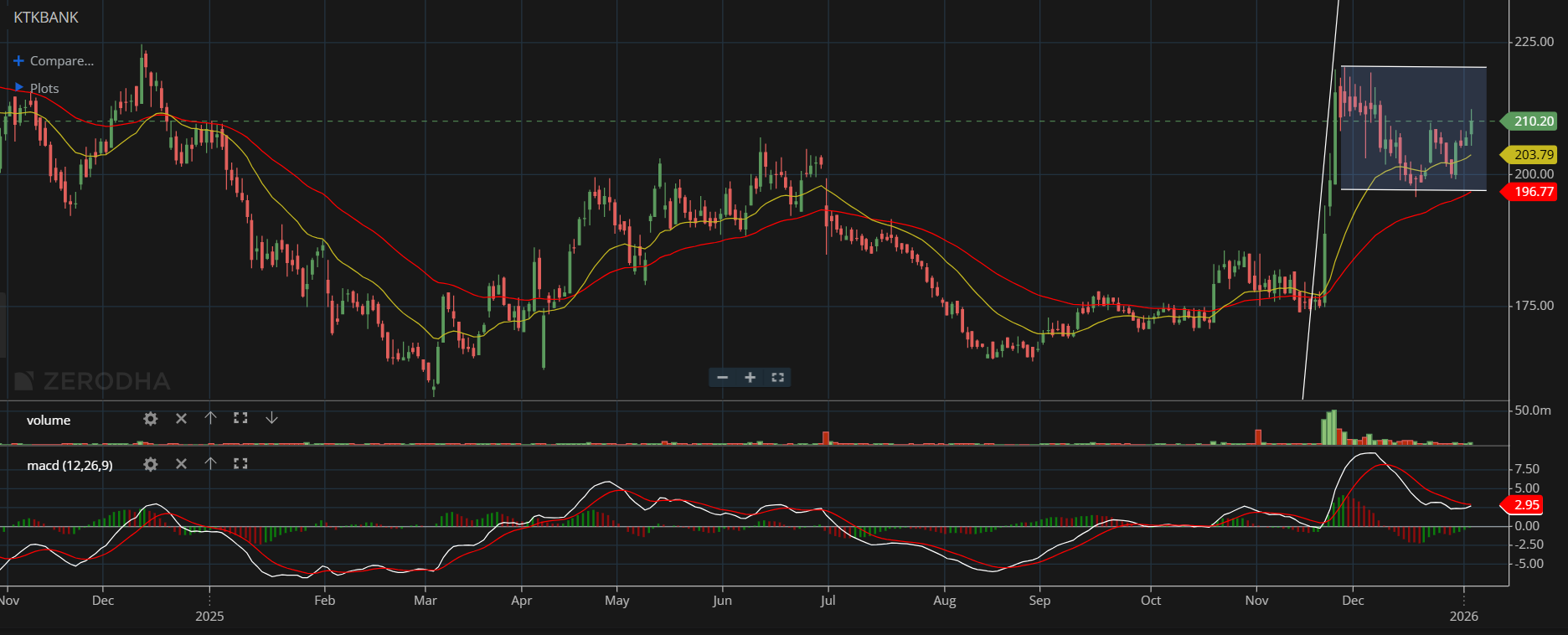This screenshot has height=635, width=1568.
Task: Click the 2026 year label on time axis
Action: [1463, 617]
